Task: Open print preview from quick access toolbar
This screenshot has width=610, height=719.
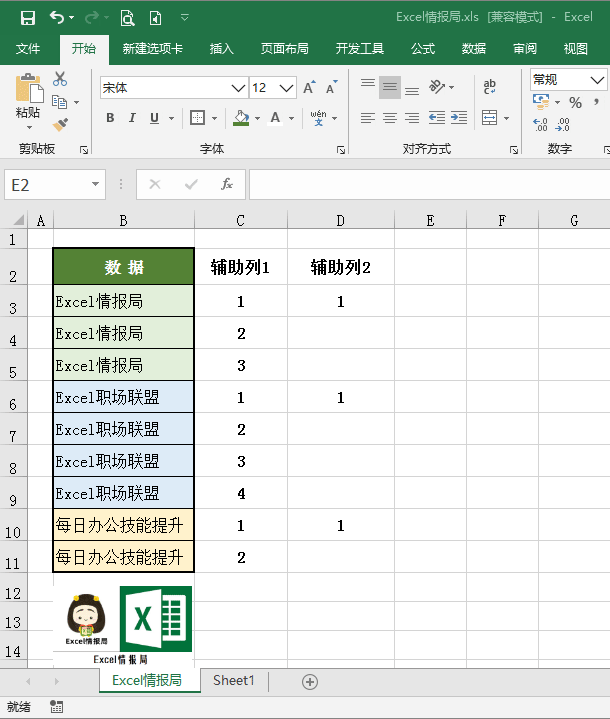Action: coord(127,18)
